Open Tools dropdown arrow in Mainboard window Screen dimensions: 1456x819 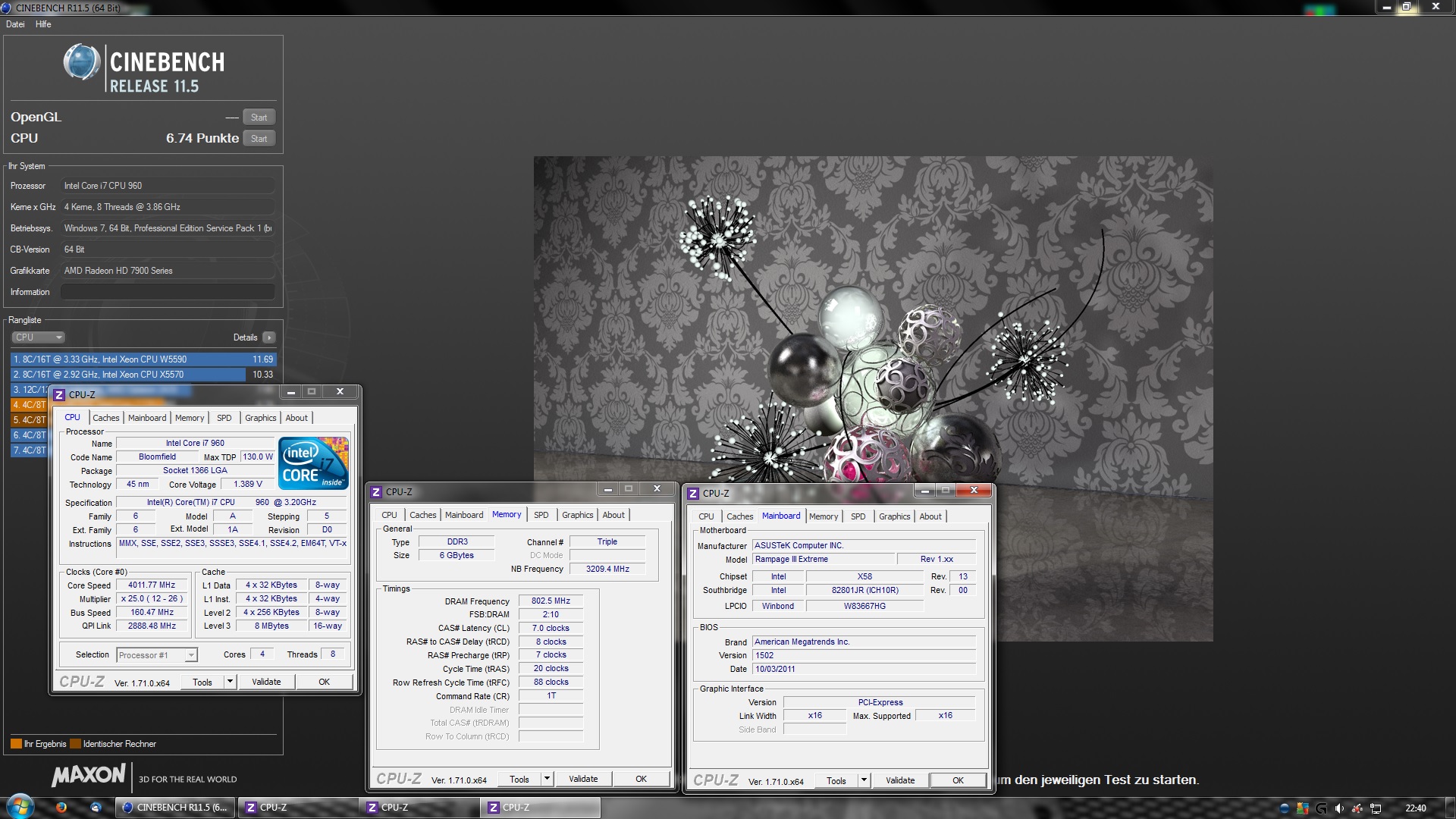coord(864,780)
